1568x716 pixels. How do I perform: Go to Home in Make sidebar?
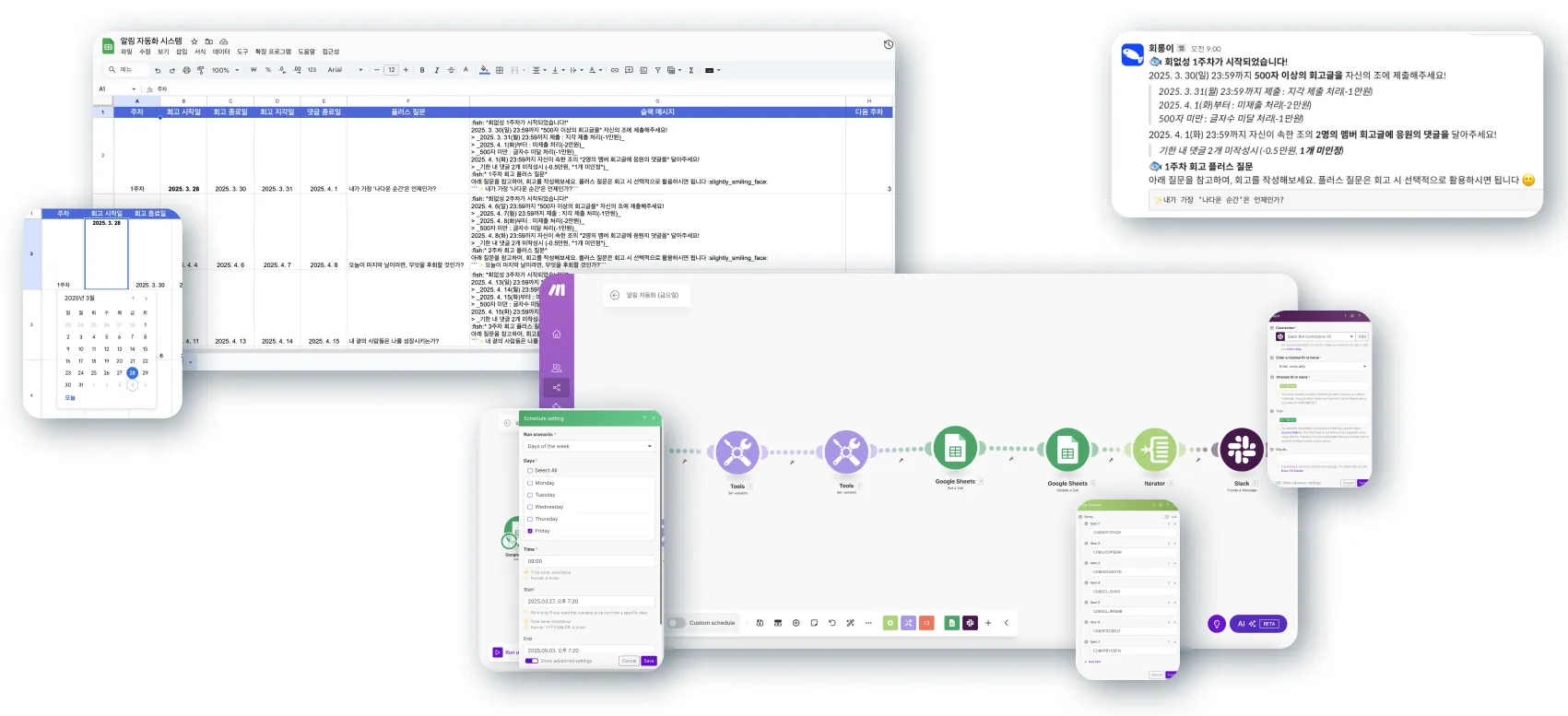[557, 334]
